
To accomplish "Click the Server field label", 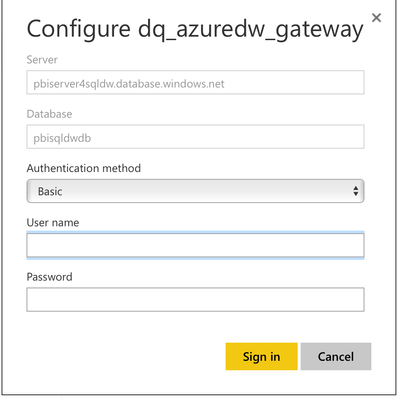I will coord(42,60).
